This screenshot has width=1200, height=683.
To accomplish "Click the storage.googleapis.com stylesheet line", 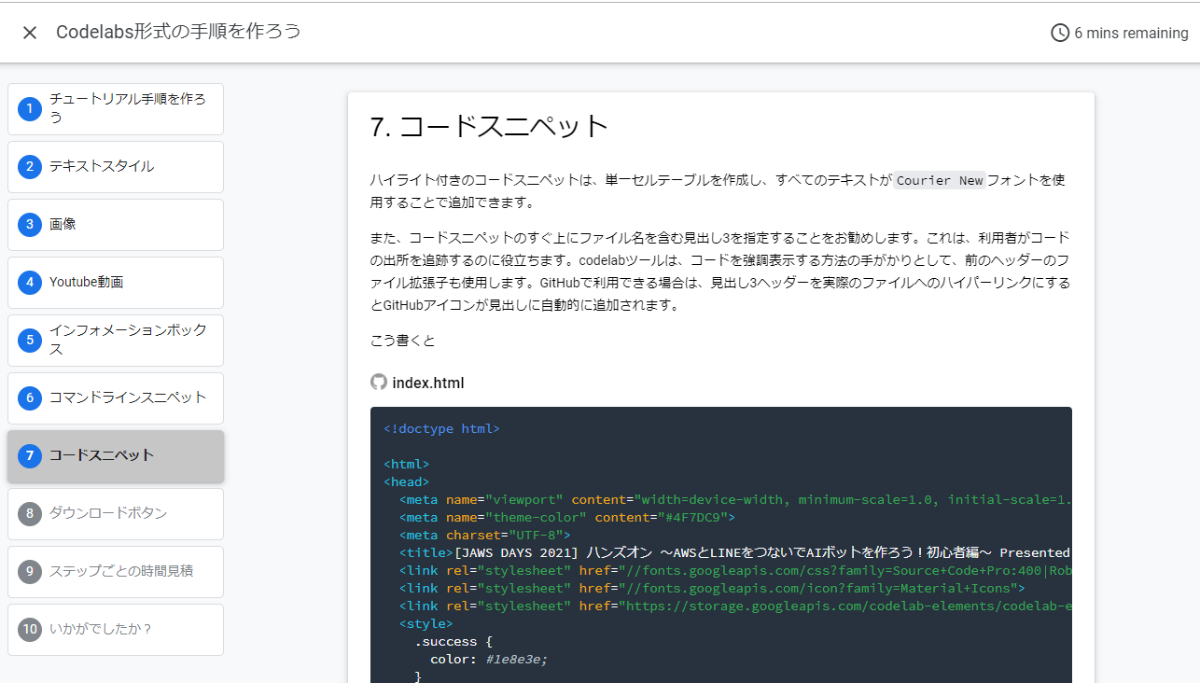I will coord(735,606).
